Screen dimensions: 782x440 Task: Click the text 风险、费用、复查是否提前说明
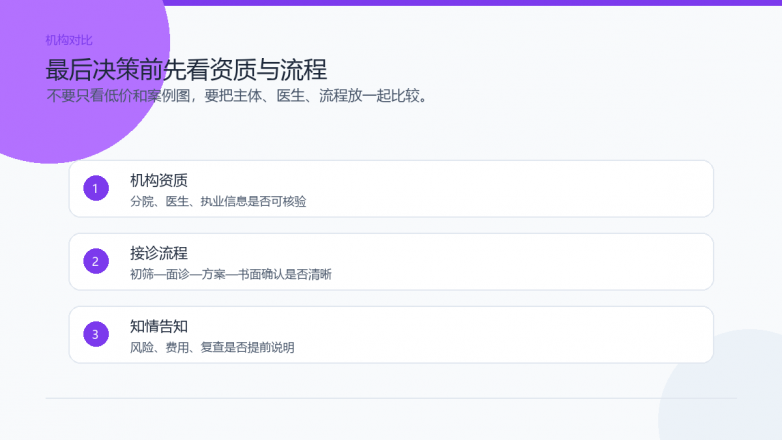tap(212, 347)
